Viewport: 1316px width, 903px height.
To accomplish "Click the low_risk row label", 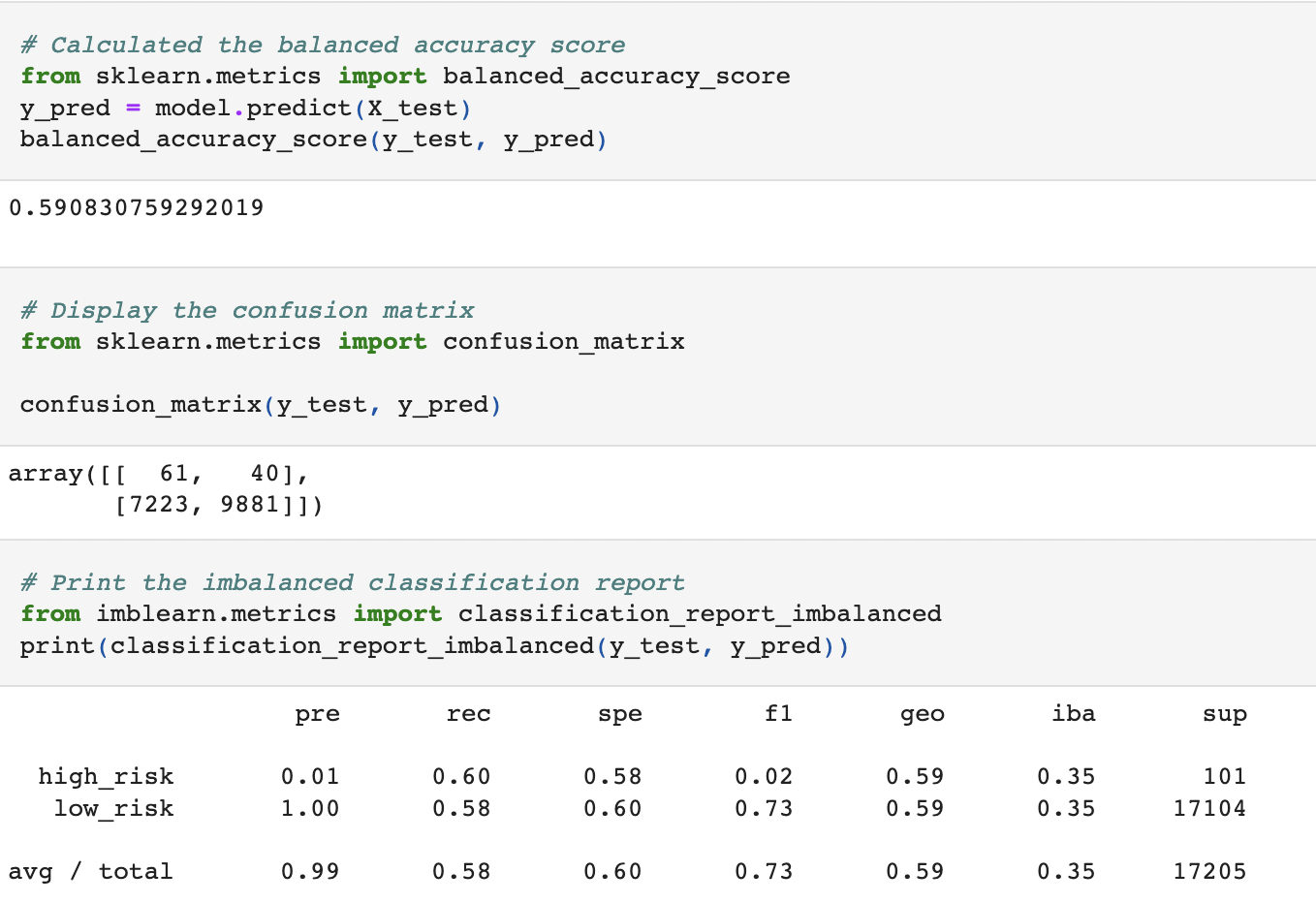I will 114,808.
